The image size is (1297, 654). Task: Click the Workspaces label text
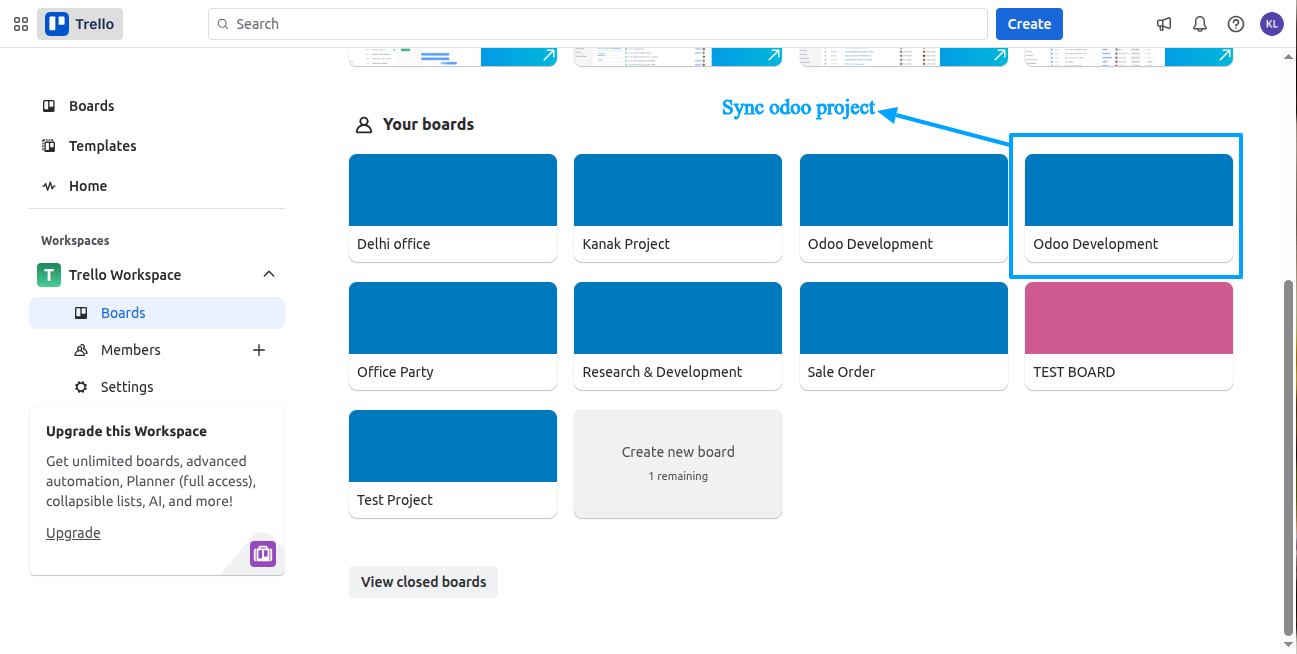coord(75,241)
